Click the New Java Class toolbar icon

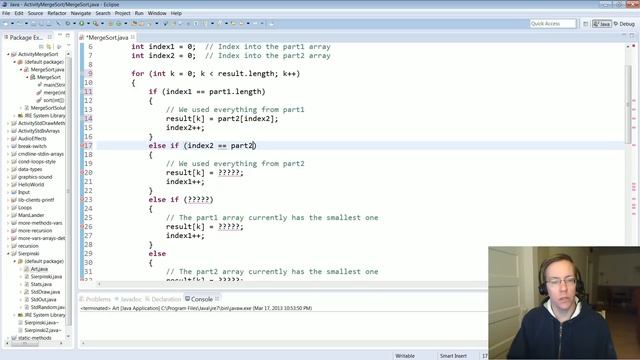(x=119, y=24)
